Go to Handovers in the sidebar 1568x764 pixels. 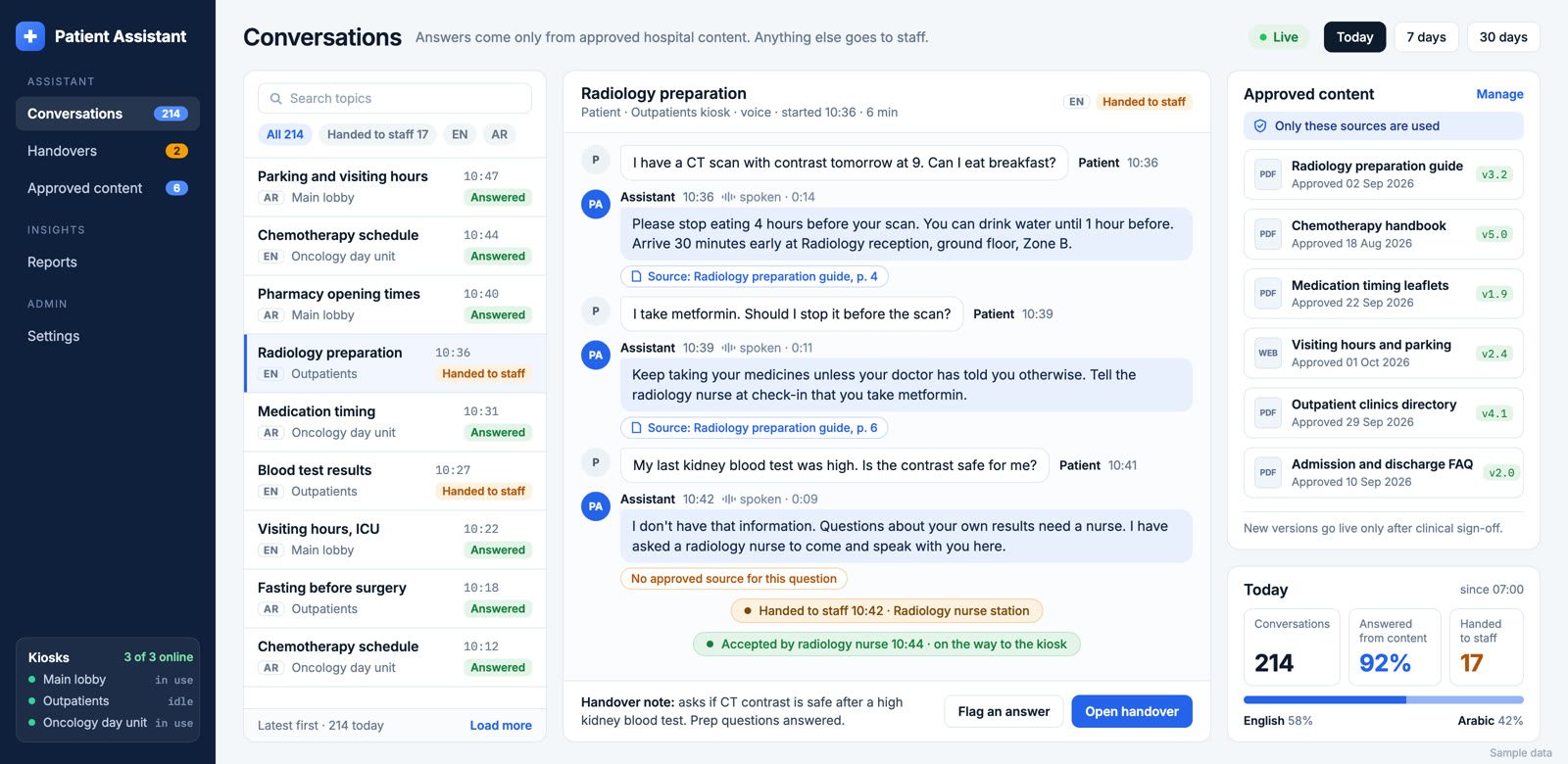pos(108,151)
